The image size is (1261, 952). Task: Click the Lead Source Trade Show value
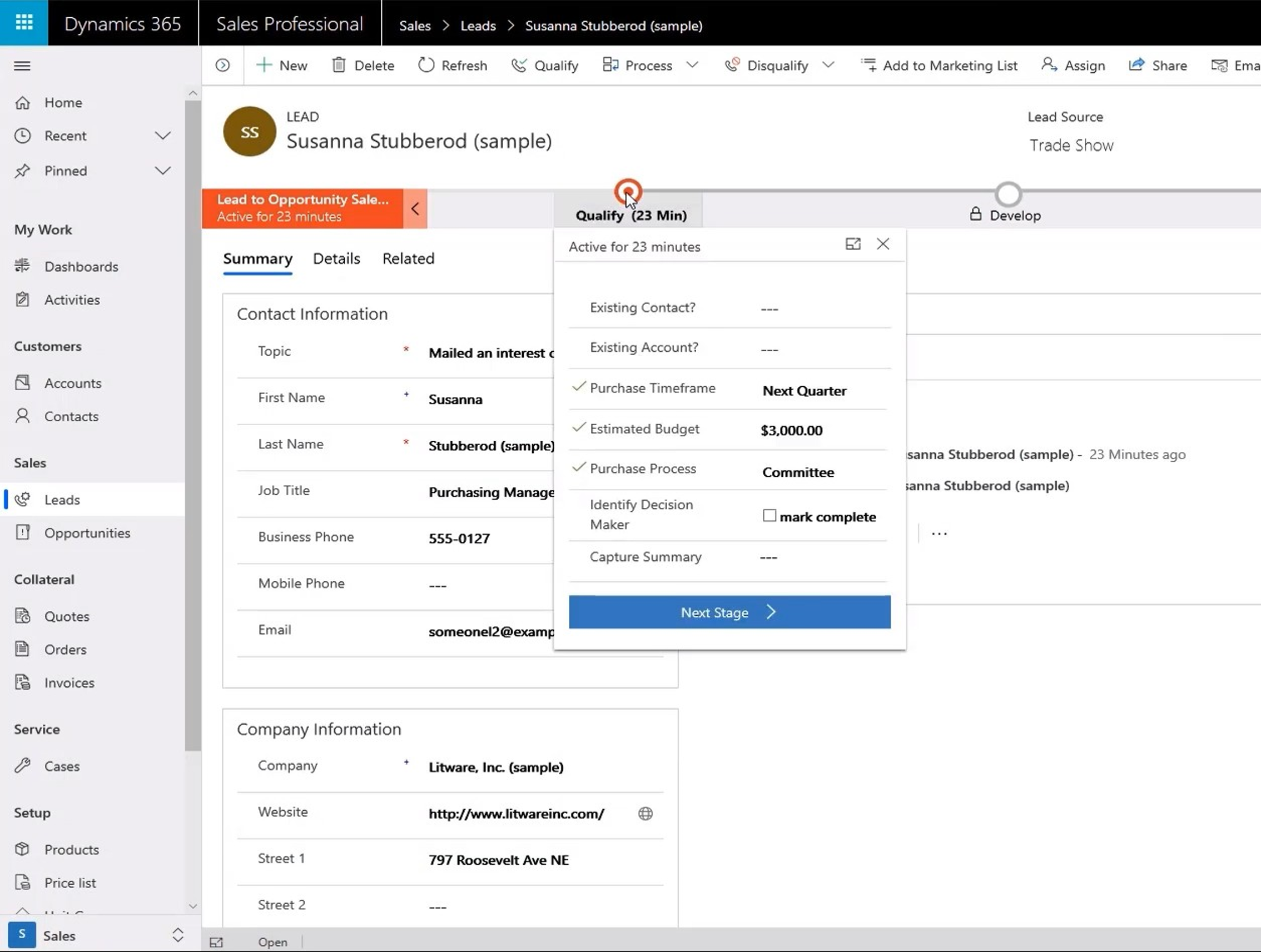pyautogui.click(x=1071, y=145)
